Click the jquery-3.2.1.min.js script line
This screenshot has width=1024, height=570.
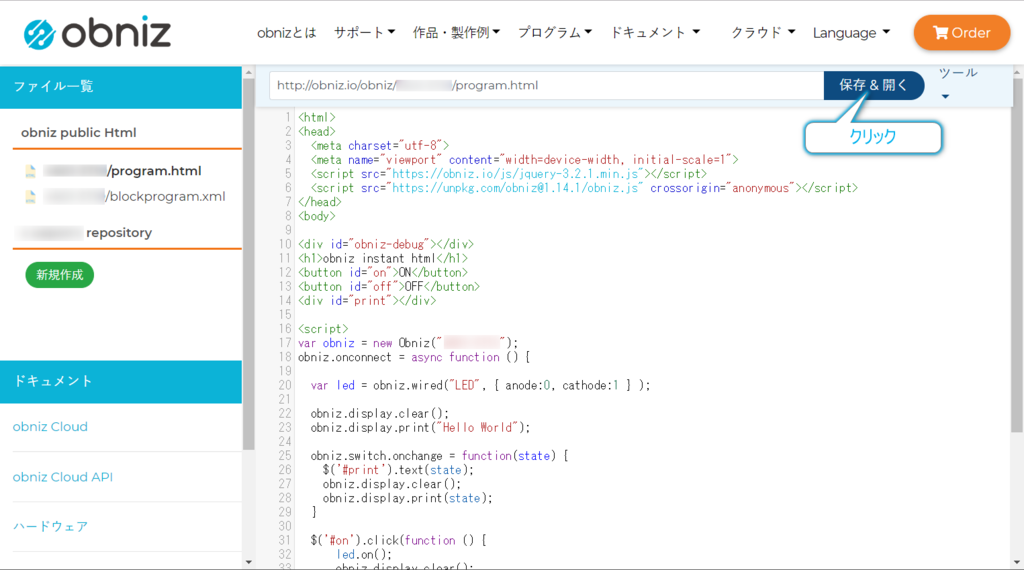(x=508, y=174)
